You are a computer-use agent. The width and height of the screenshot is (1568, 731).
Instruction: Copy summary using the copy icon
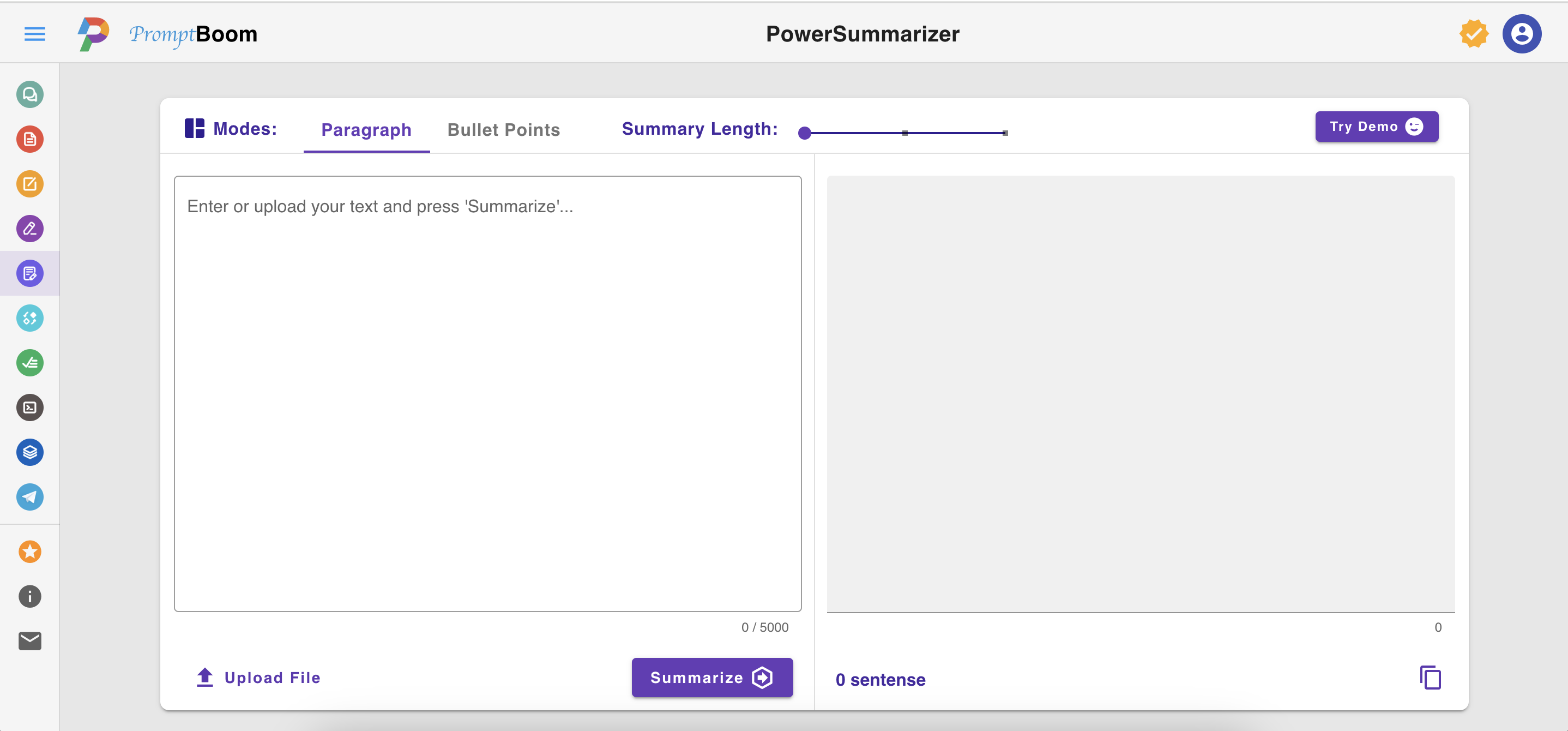[1430, 678]
